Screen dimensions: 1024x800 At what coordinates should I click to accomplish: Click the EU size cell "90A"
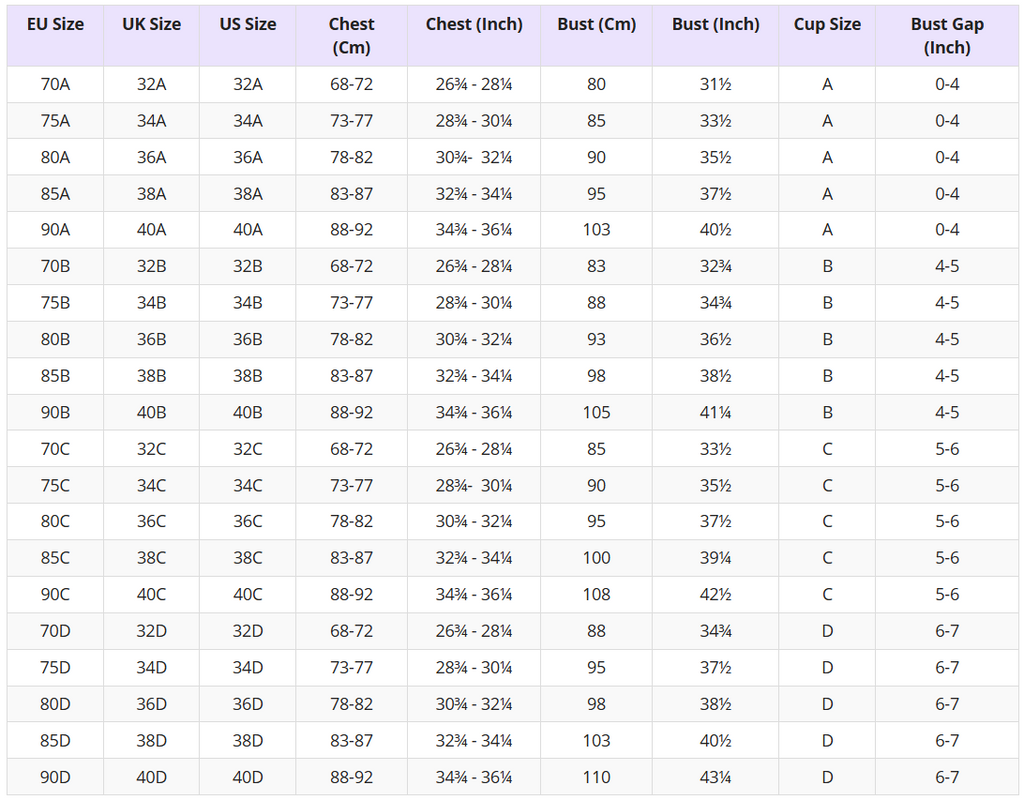(x=56, y=230)
